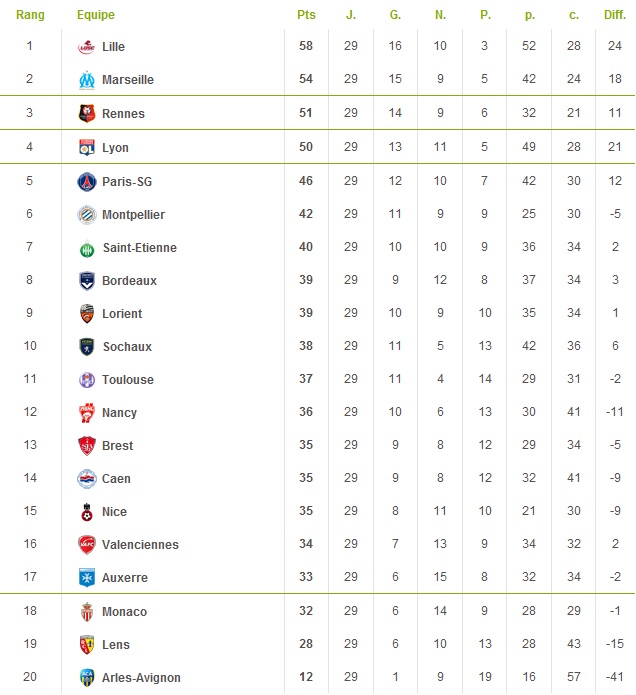Click the Sochaux team name

point(127,347)
